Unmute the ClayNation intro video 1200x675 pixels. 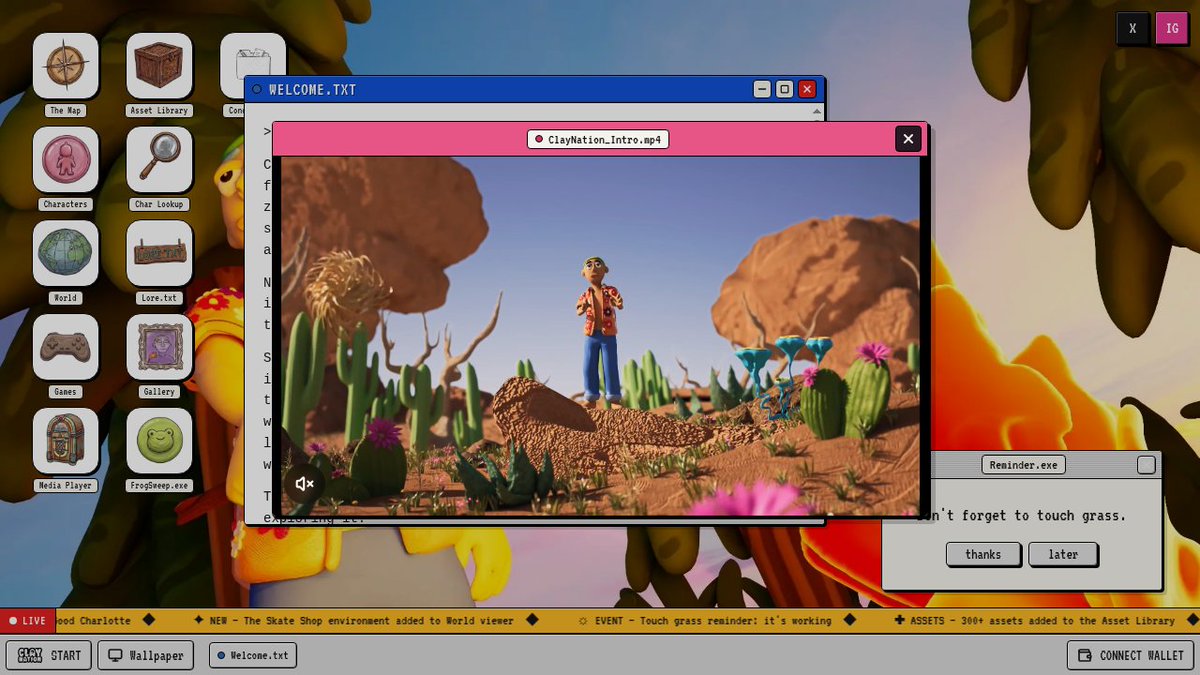tap(305, 484)
